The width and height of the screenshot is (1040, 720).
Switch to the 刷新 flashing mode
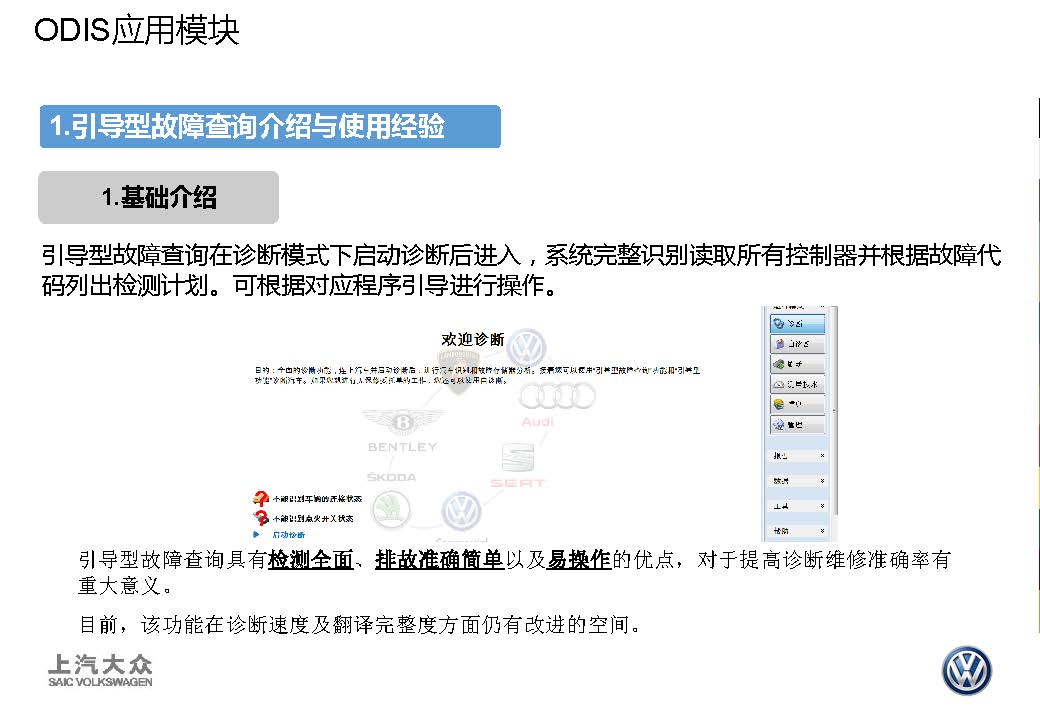tap(797, 364)
